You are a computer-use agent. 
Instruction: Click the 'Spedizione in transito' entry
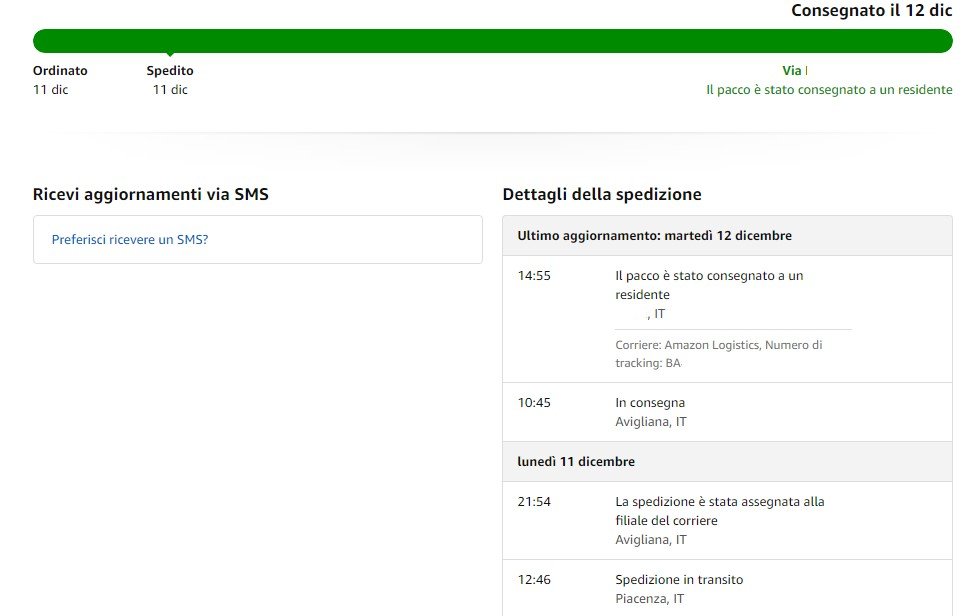679,580
